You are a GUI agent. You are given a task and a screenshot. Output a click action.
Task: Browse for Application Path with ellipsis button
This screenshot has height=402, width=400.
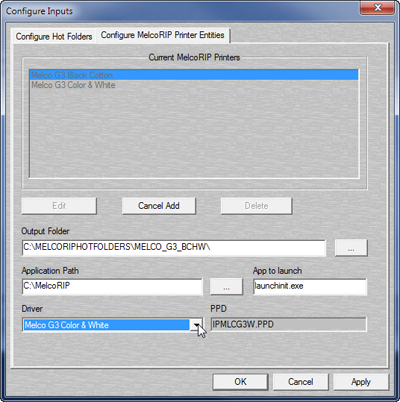(226, 287)
